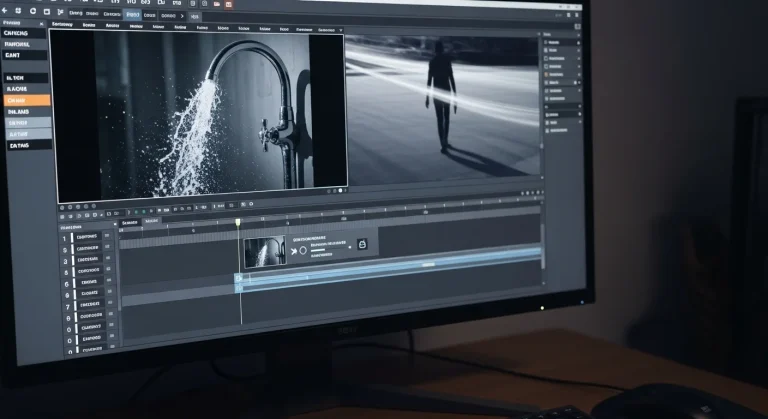Screen dimensions: 768x419
Task: Select the second tab above the timeline ruler
Action: 151,221
